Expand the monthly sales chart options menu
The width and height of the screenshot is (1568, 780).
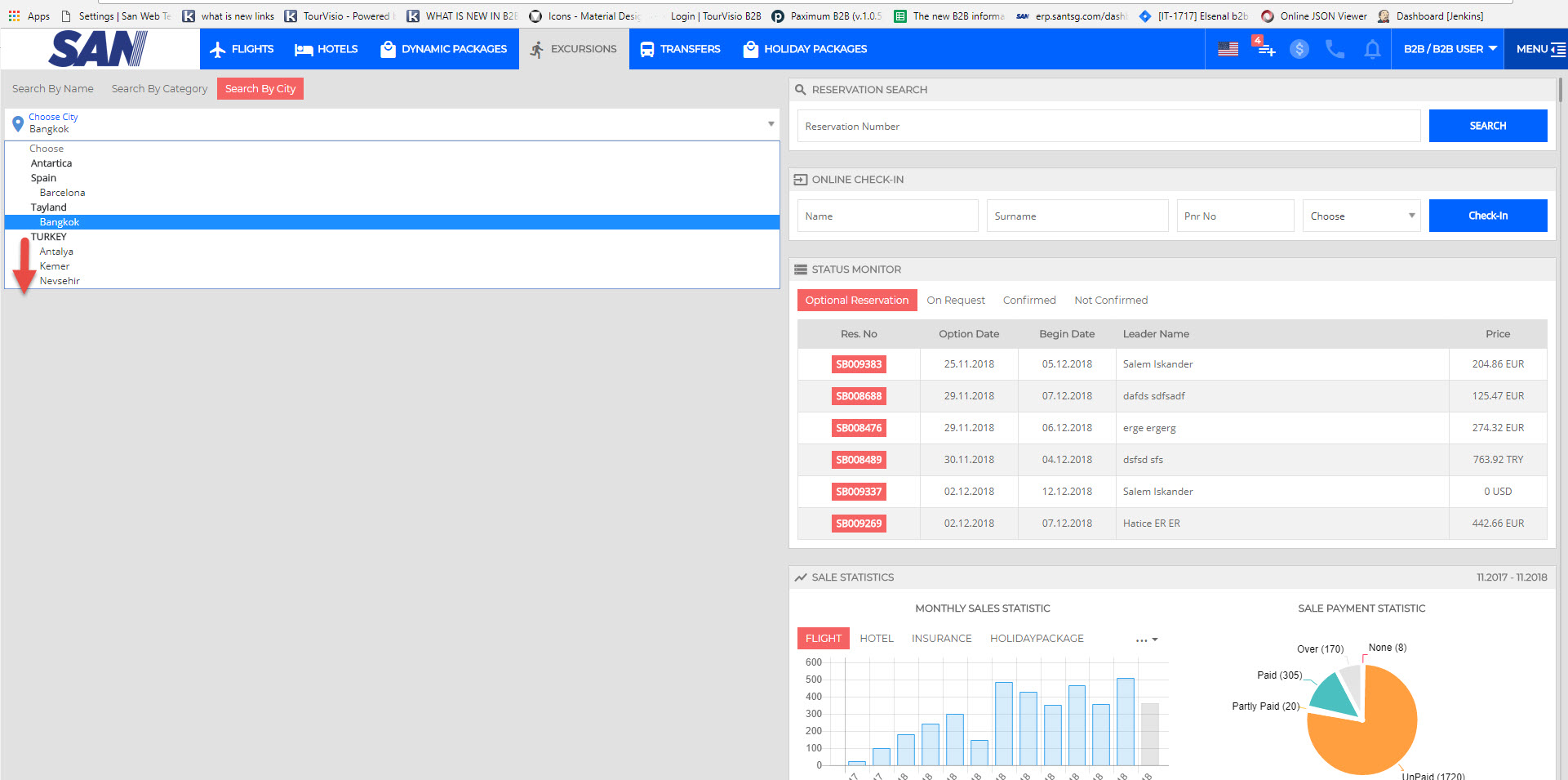[x=1146, y=640]
